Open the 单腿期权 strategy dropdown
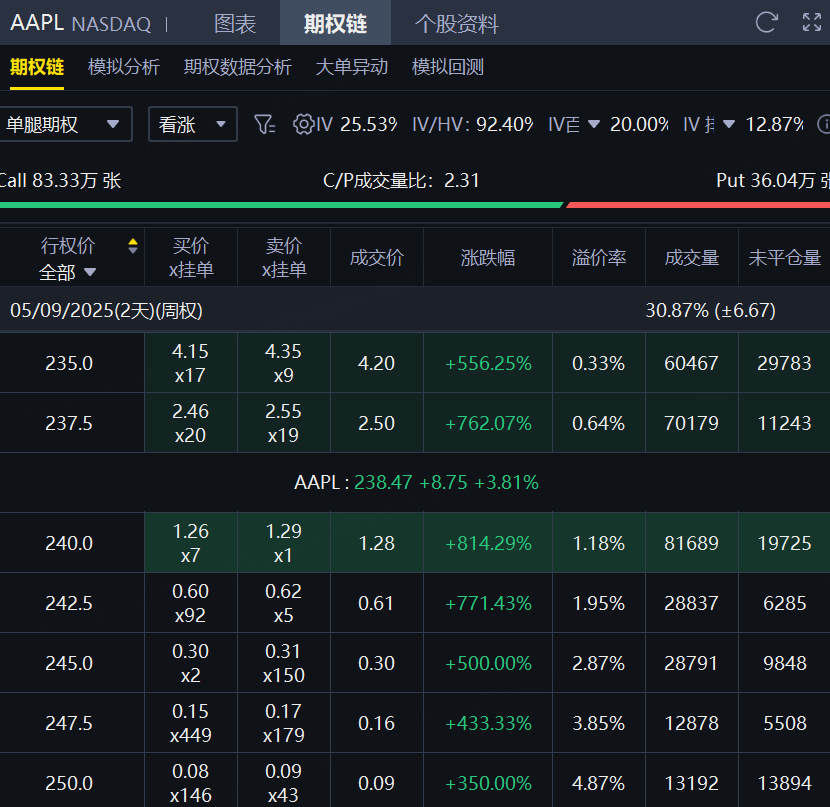The width and height of the screenshot is (830, 807). [64, 125]
